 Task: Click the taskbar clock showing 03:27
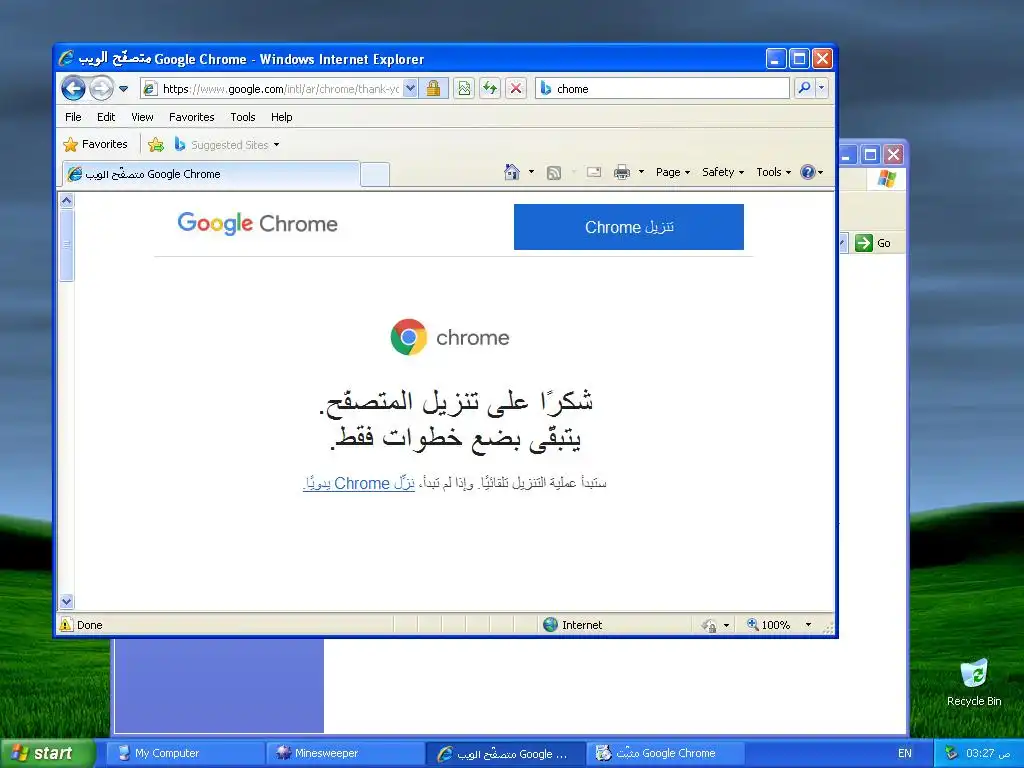tap(988, 753)
